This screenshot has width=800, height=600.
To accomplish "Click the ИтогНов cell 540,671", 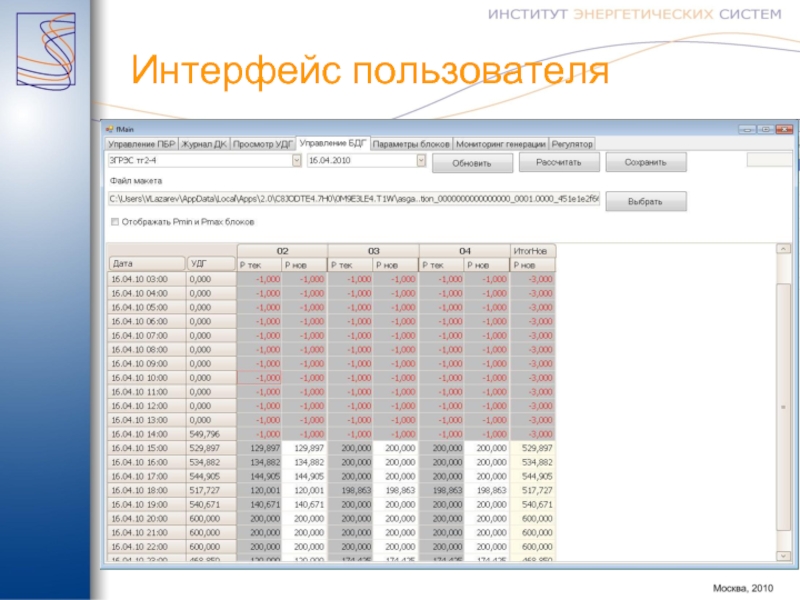I will point(533,505).
